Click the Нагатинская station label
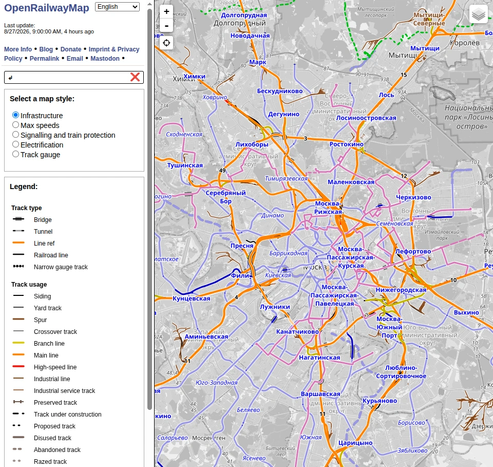The image size is (493, 467). click(x=319, y=358)
